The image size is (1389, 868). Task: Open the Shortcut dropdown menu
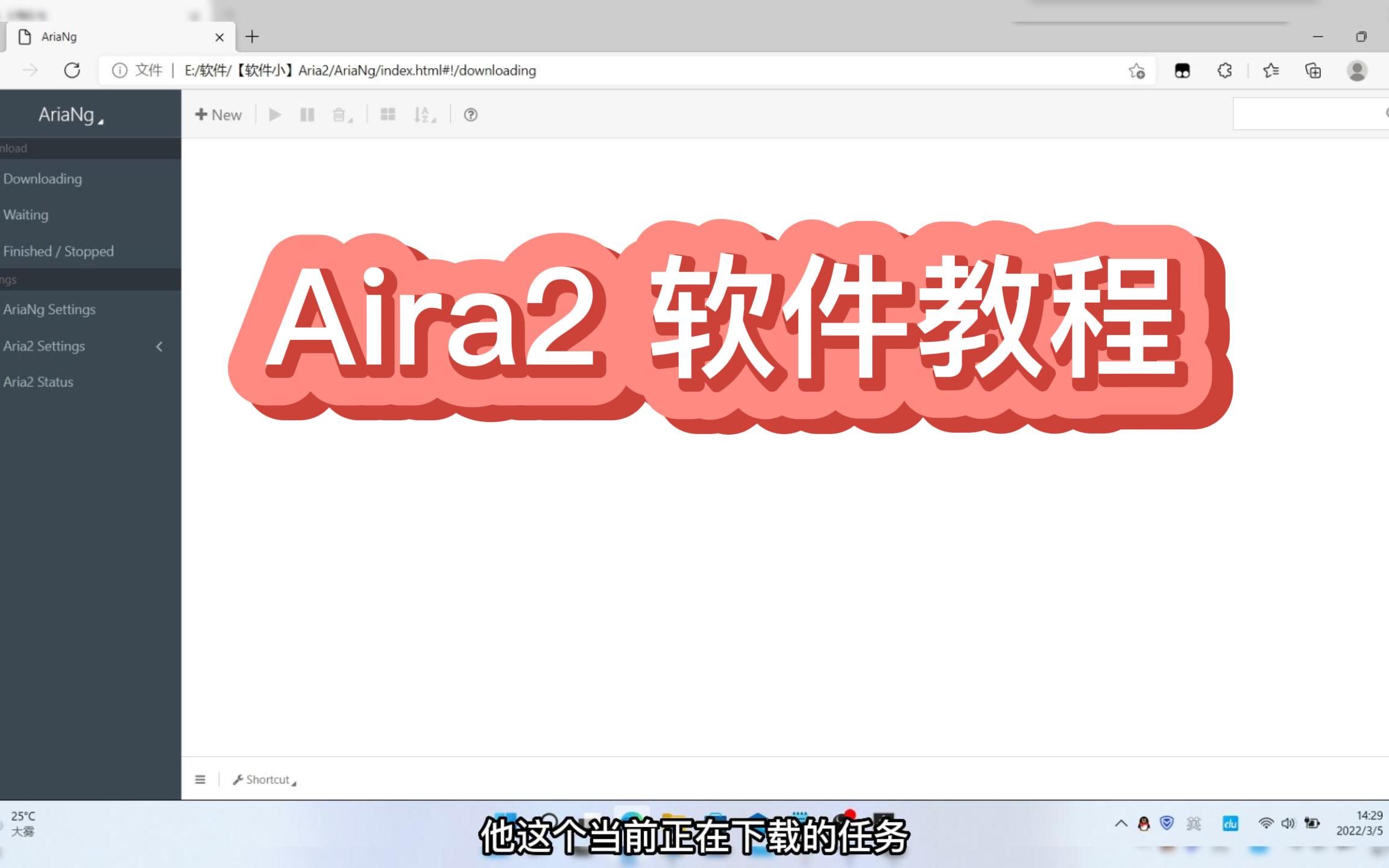pos(265,779)
